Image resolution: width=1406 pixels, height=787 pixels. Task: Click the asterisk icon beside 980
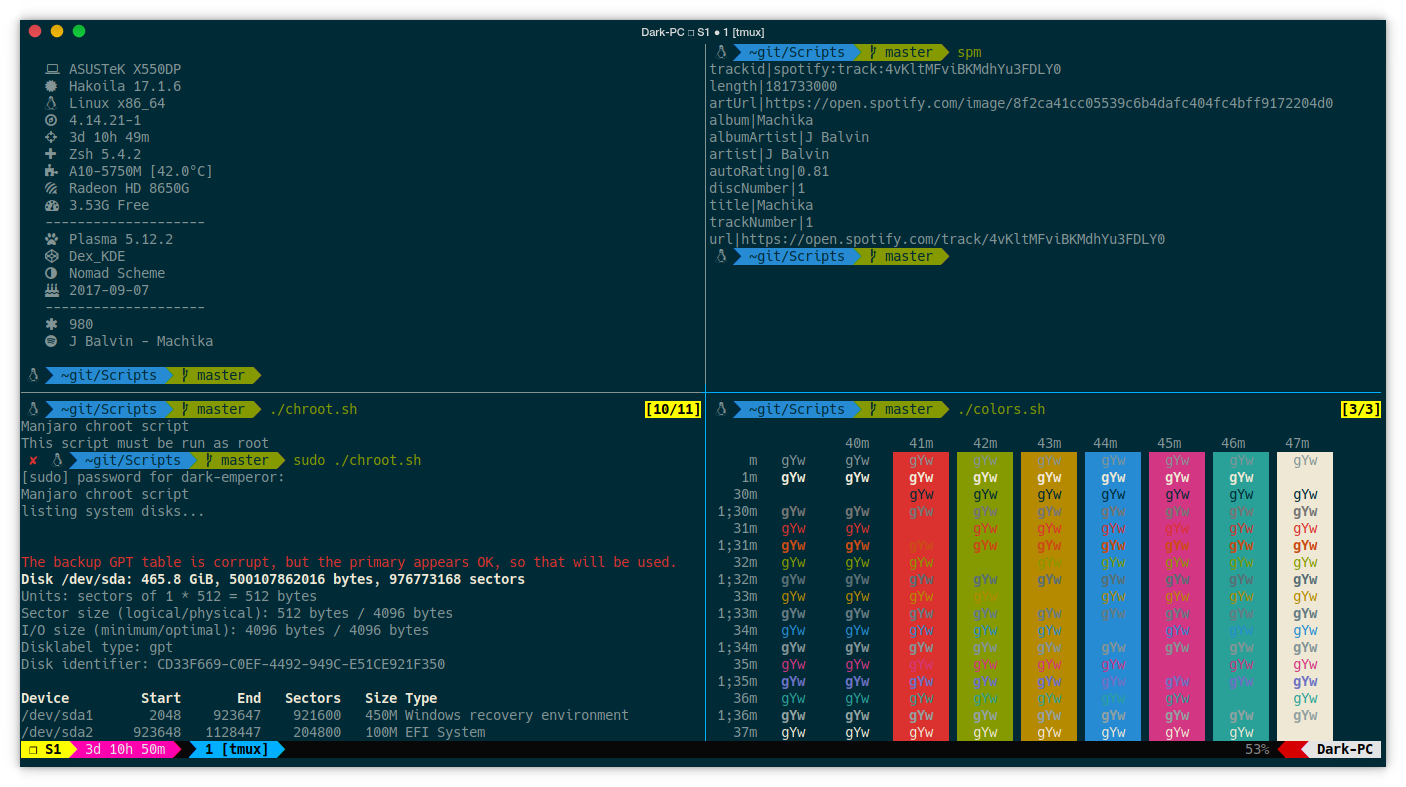51,325
